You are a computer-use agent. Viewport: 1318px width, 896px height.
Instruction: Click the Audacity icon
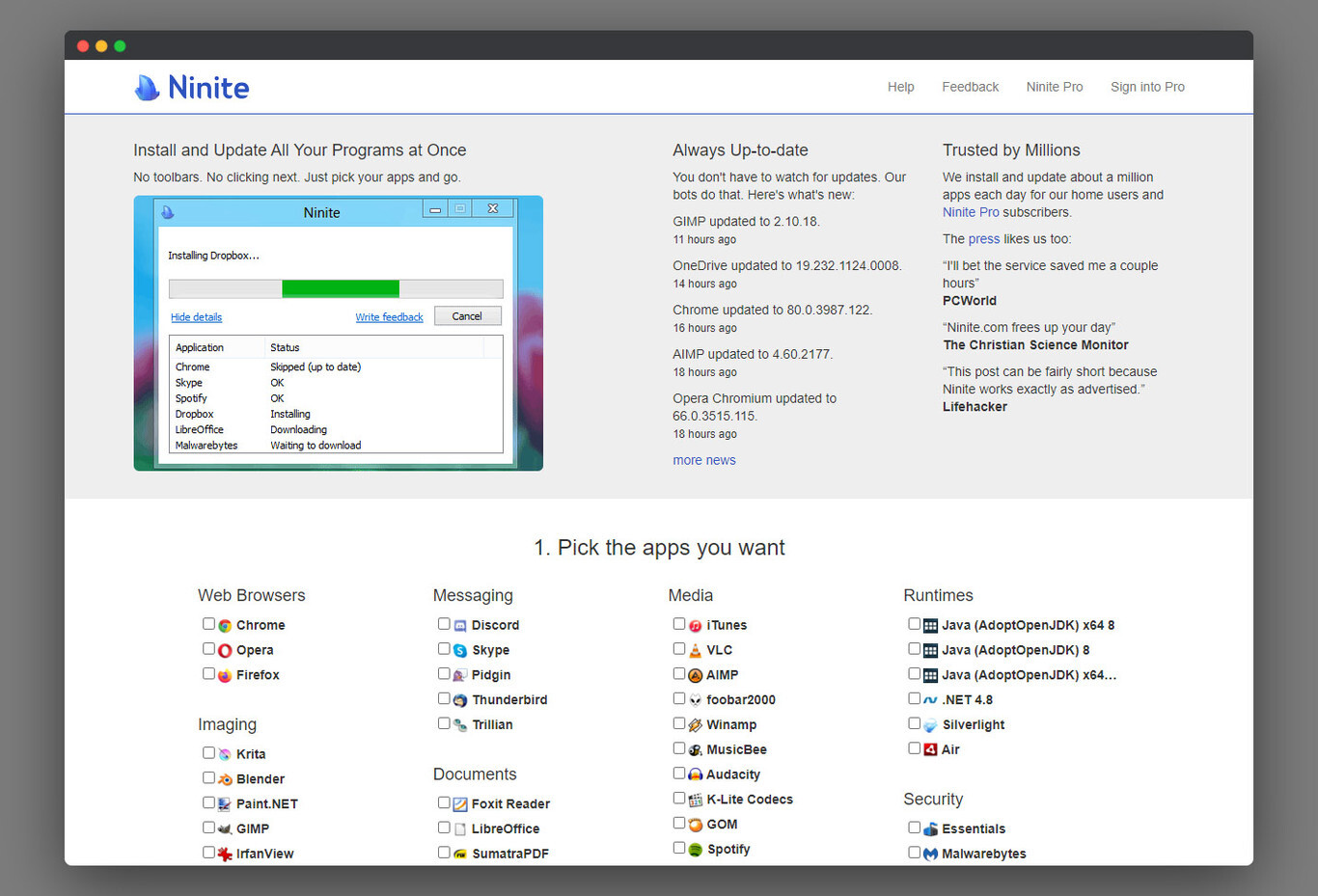(x=695, y=774)
